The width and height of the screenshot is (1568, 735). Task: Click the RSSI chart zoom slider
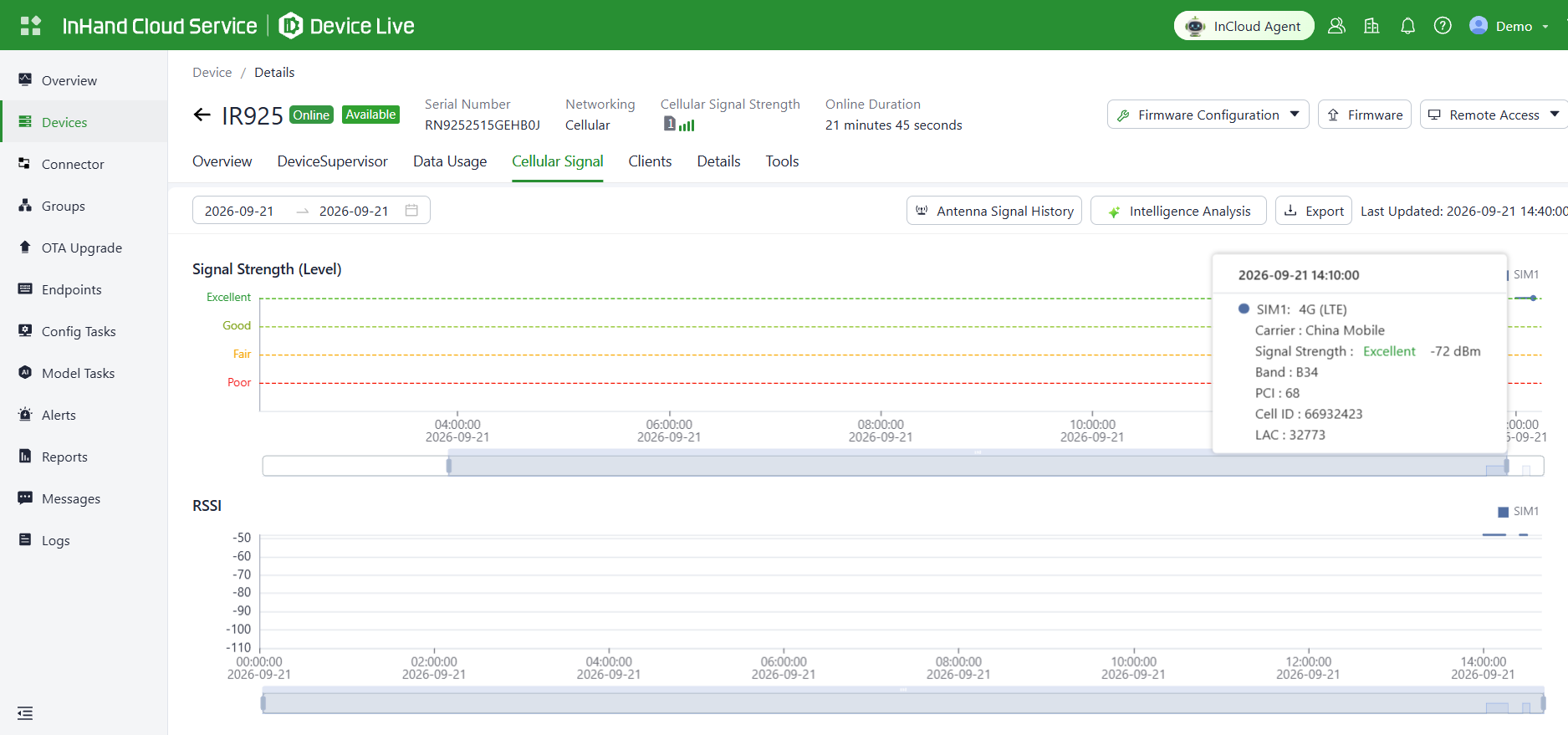pyautogui.click(x=903, y=703)
